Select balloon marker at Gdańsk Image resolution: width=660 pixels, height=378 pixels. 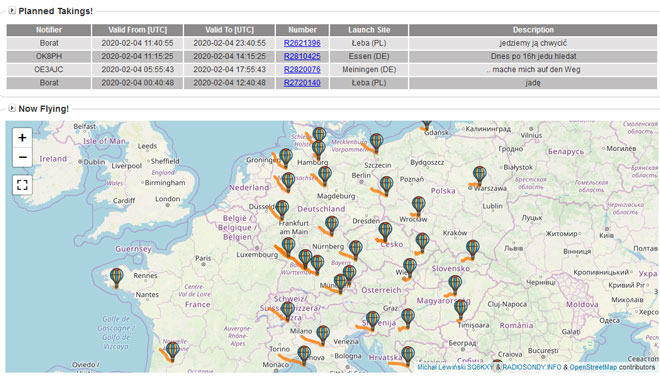coord(427,124)
